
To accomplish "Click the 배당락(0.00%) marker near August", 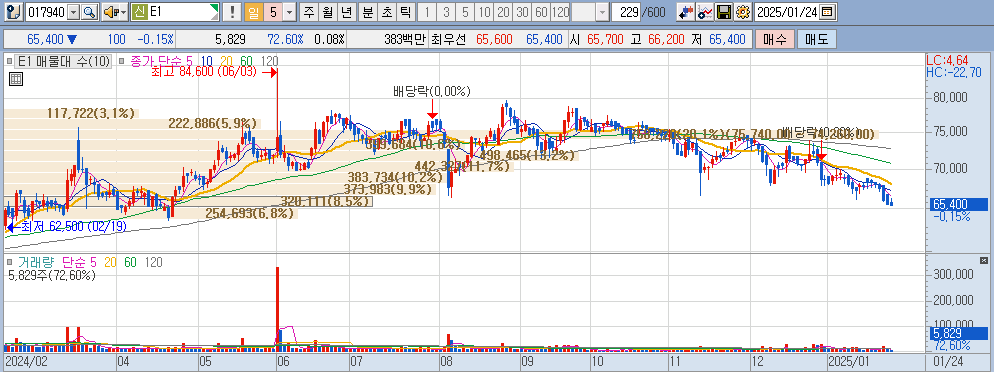I will 432,92.
